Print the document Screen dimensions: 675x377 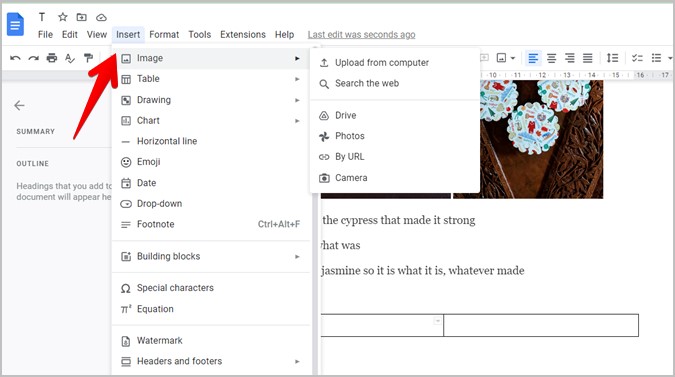click(x=52, y=58)
